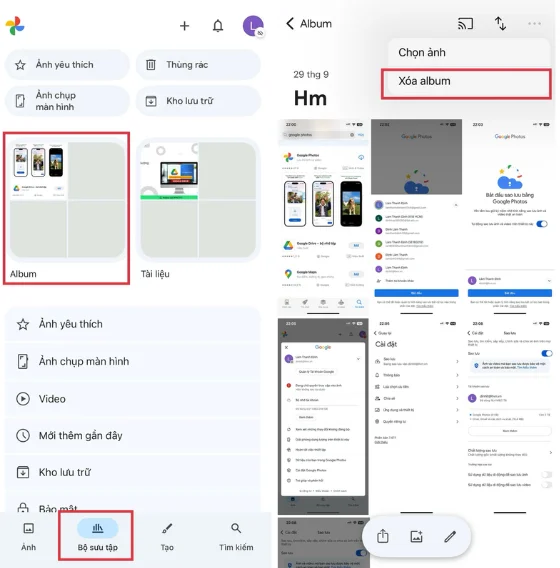Click the archive box icon in list
Image resolution: width=560 pixels, height=568 pixels.
(23, 472)
